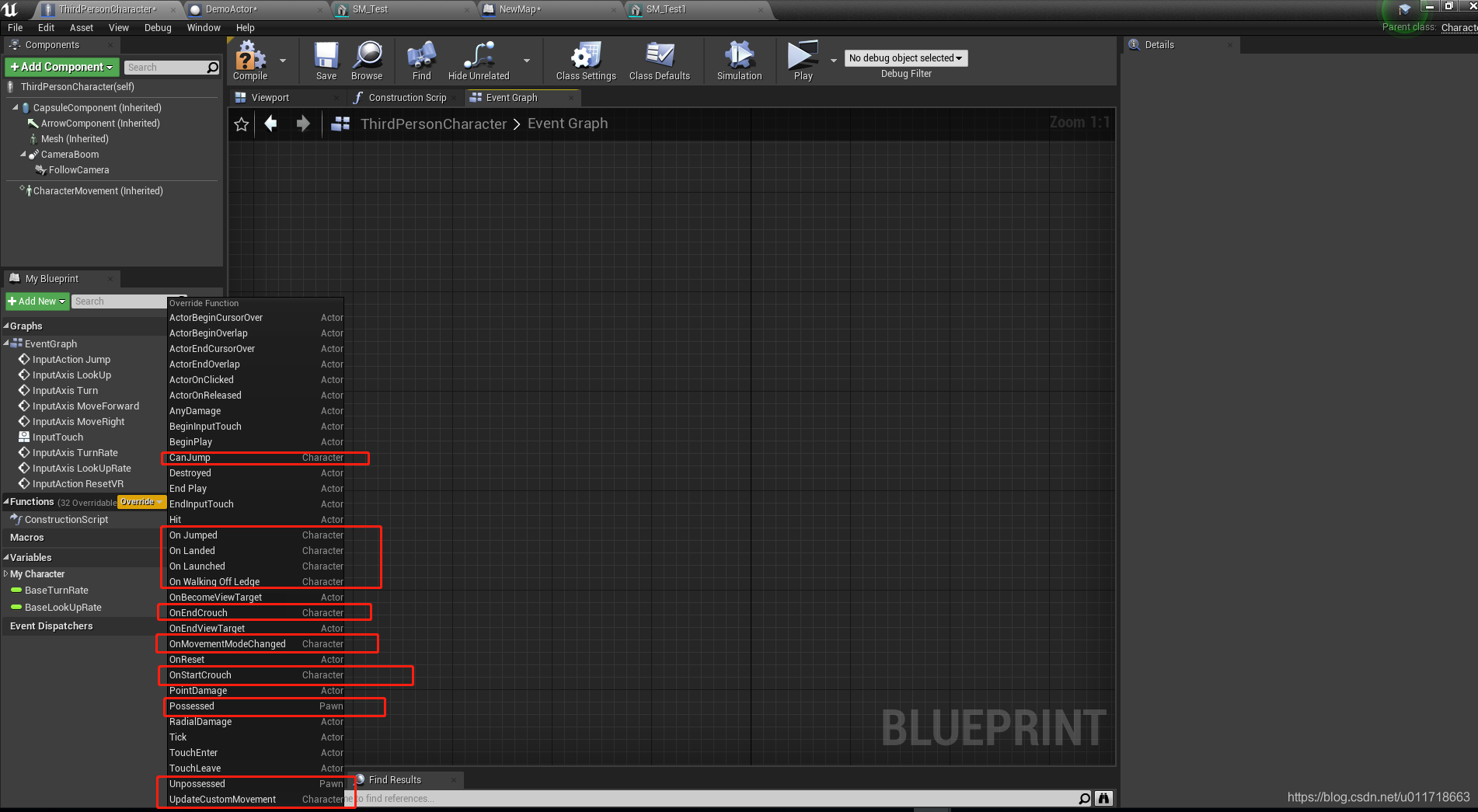Open the File menu
The width and height of the screenshot is (1478, 812).
point(16,28)
